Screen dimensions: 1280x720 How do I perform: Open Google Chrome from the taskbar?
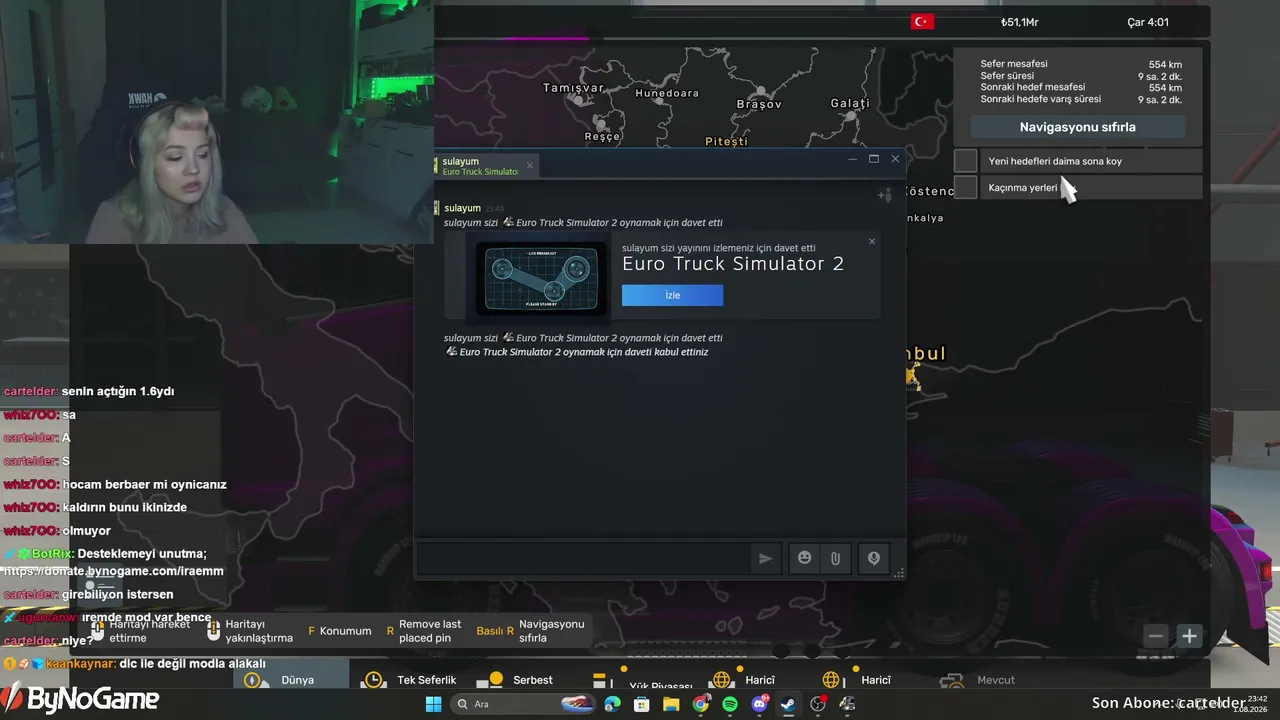pos(700,704)
